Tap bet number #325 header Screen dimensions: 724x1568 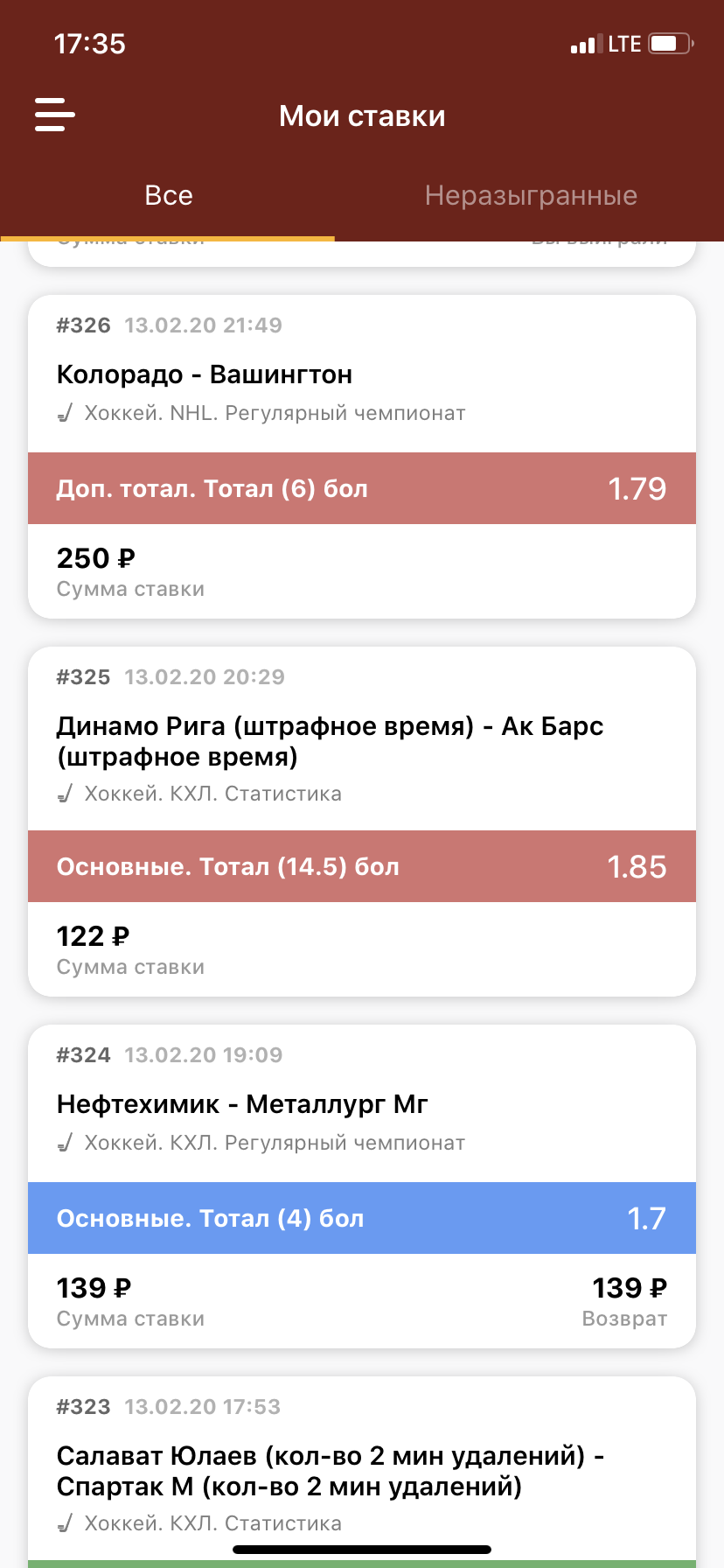pos(84,677)
